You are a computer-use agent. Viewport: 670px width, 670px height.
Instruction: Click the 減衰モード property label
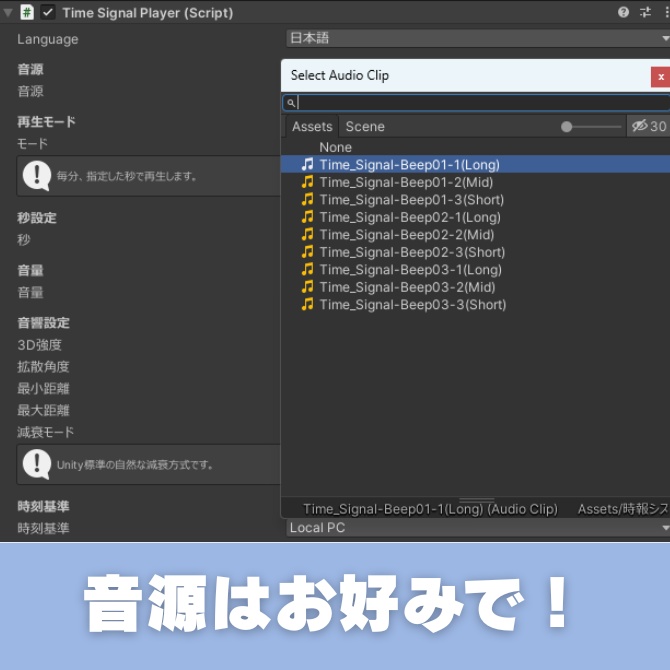click(45, 432)
